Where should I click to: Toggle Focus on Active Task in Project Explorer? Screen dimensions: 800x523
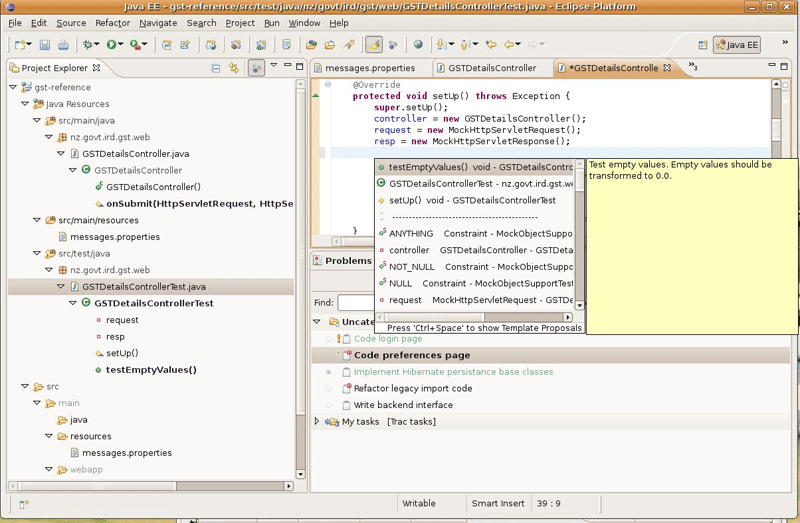pyautogui.click(x=256, y=68)
